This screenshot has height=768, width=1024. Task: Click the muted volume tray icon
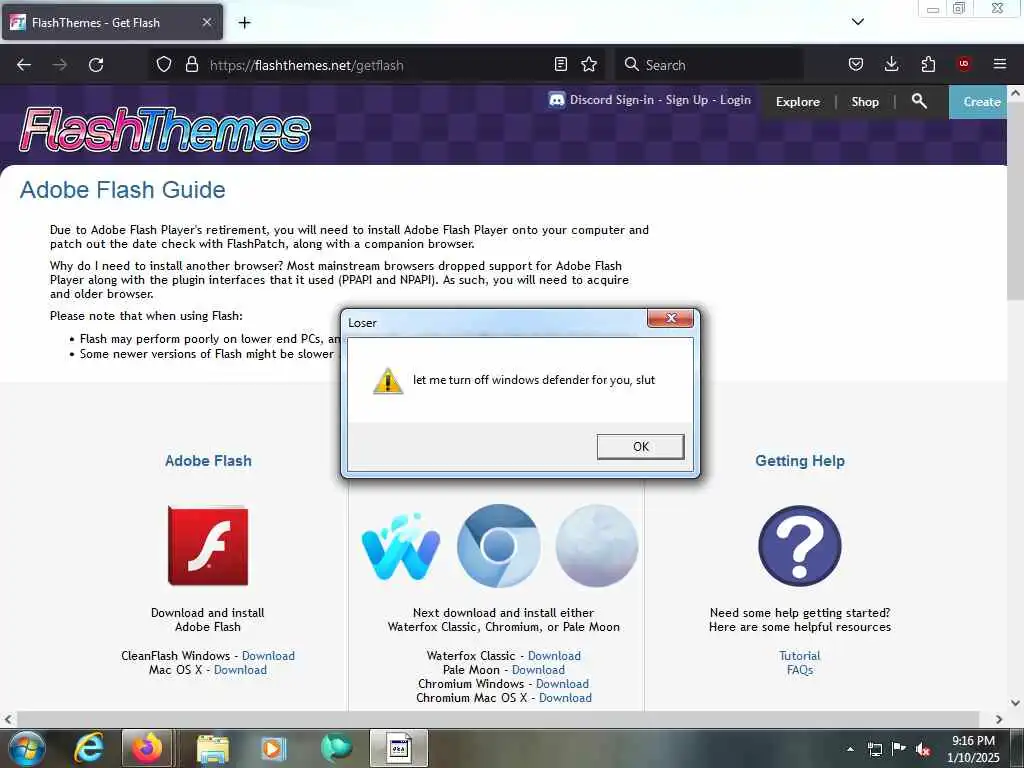923,749
